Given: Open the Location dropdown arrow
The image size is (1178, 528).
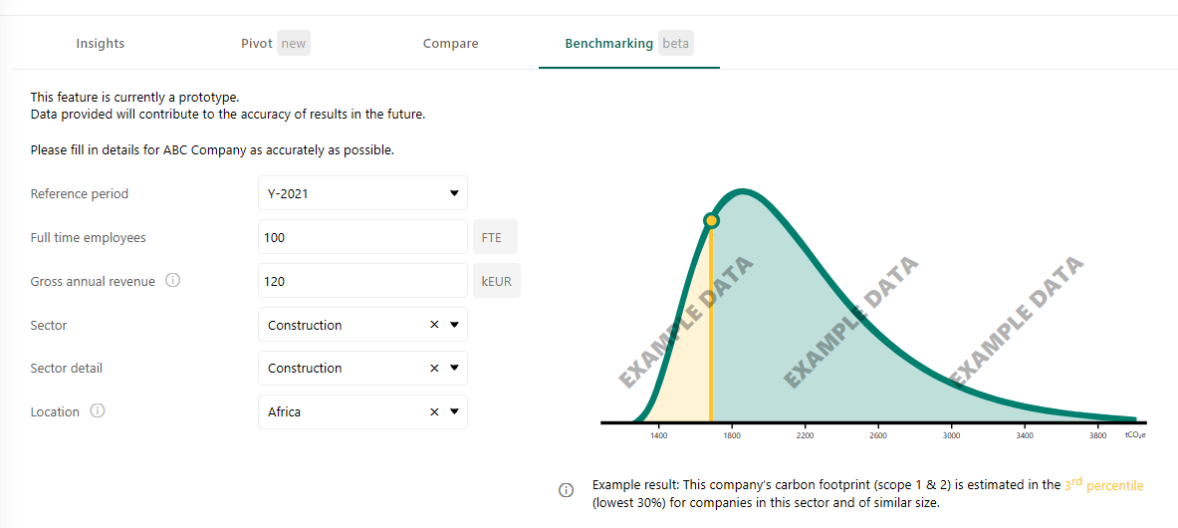Looking at the screenshot, I should (454, 412).
